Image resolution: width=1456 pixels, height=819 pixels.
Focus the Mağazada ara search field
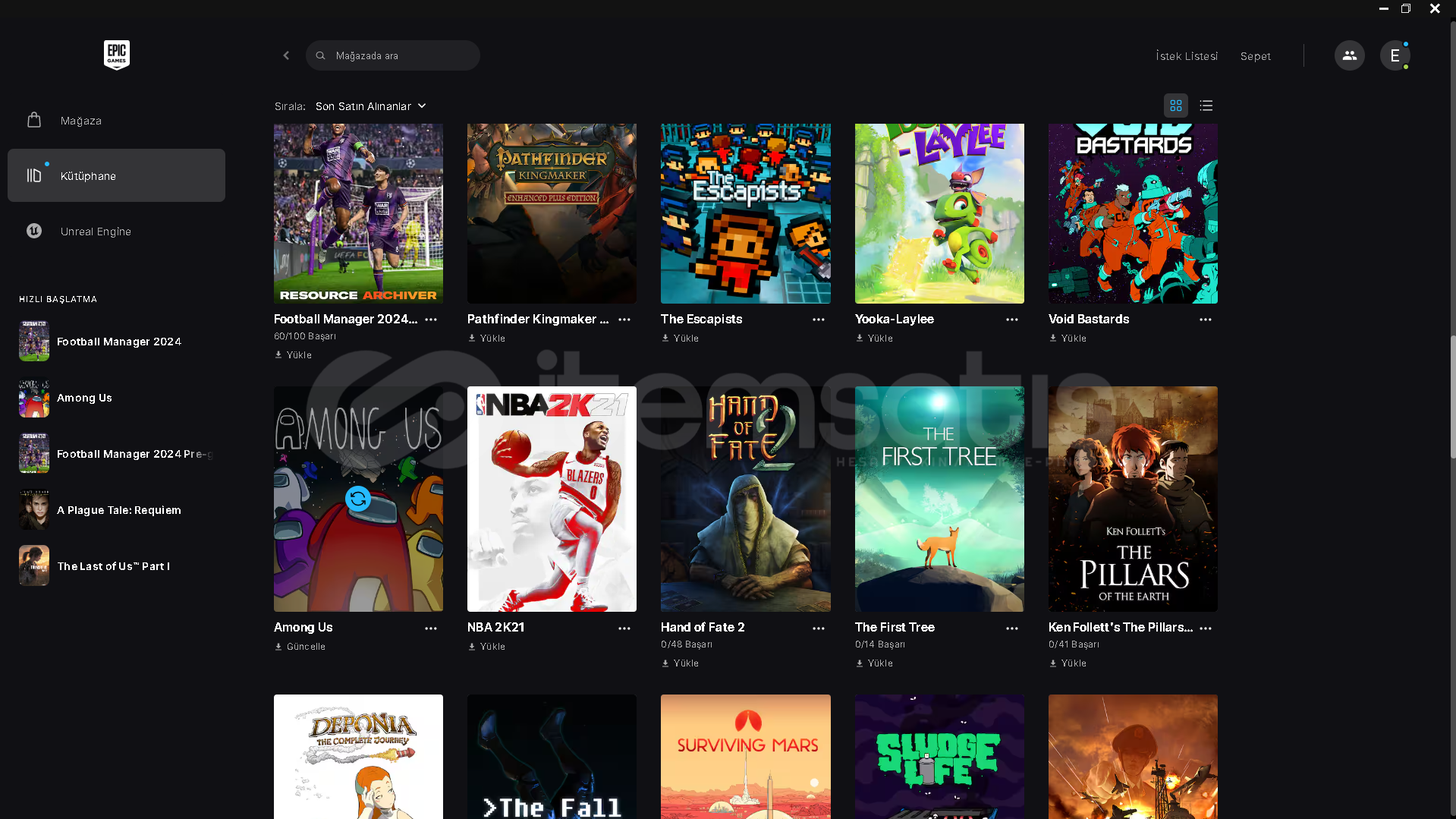pos(393,55)
